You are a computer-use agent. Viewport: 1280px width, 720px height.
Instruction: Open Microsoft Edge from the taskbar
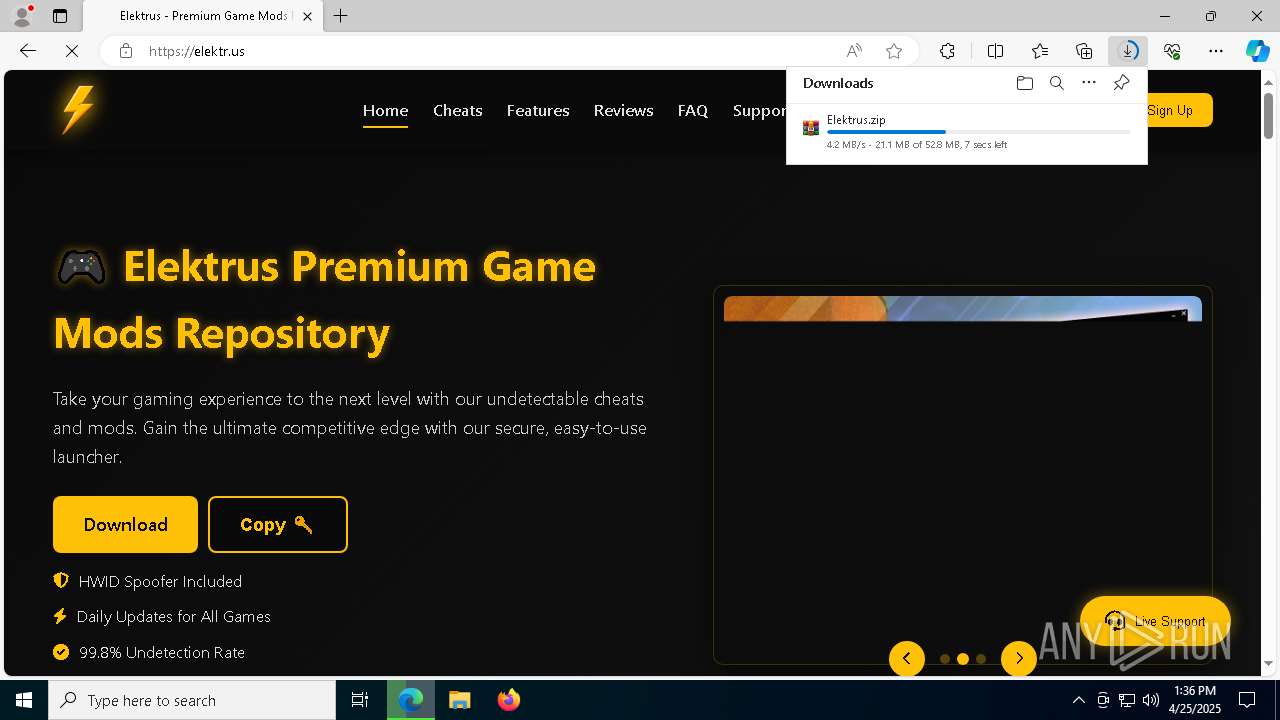pos(411,700)
